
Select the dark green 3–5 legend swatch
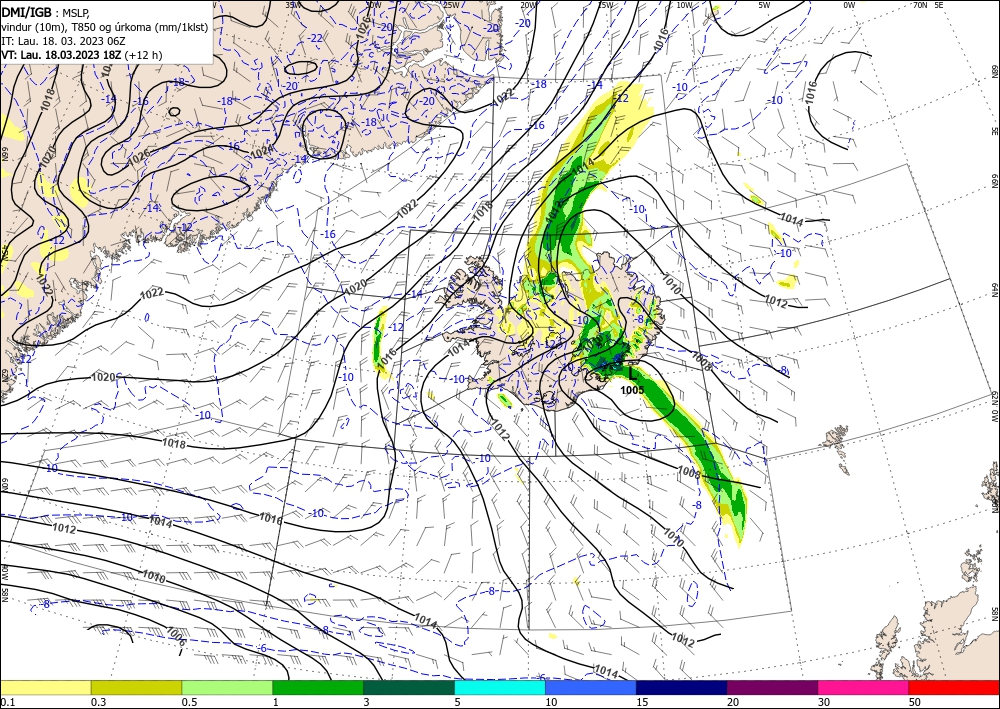[x=409, y=687]
